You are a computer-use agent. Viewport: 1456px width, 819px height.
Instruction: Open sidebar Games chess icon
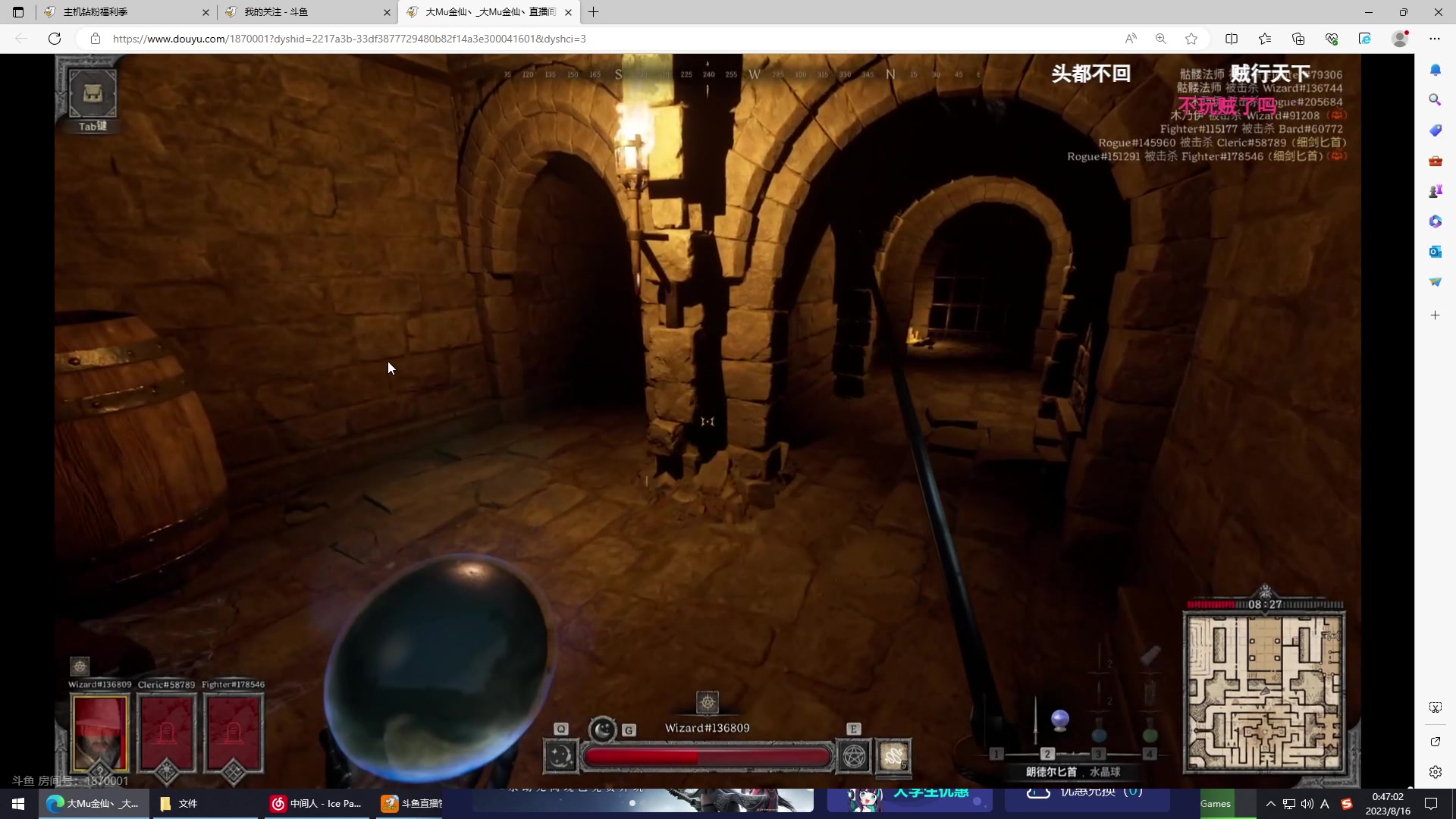tap(1436, 191)
